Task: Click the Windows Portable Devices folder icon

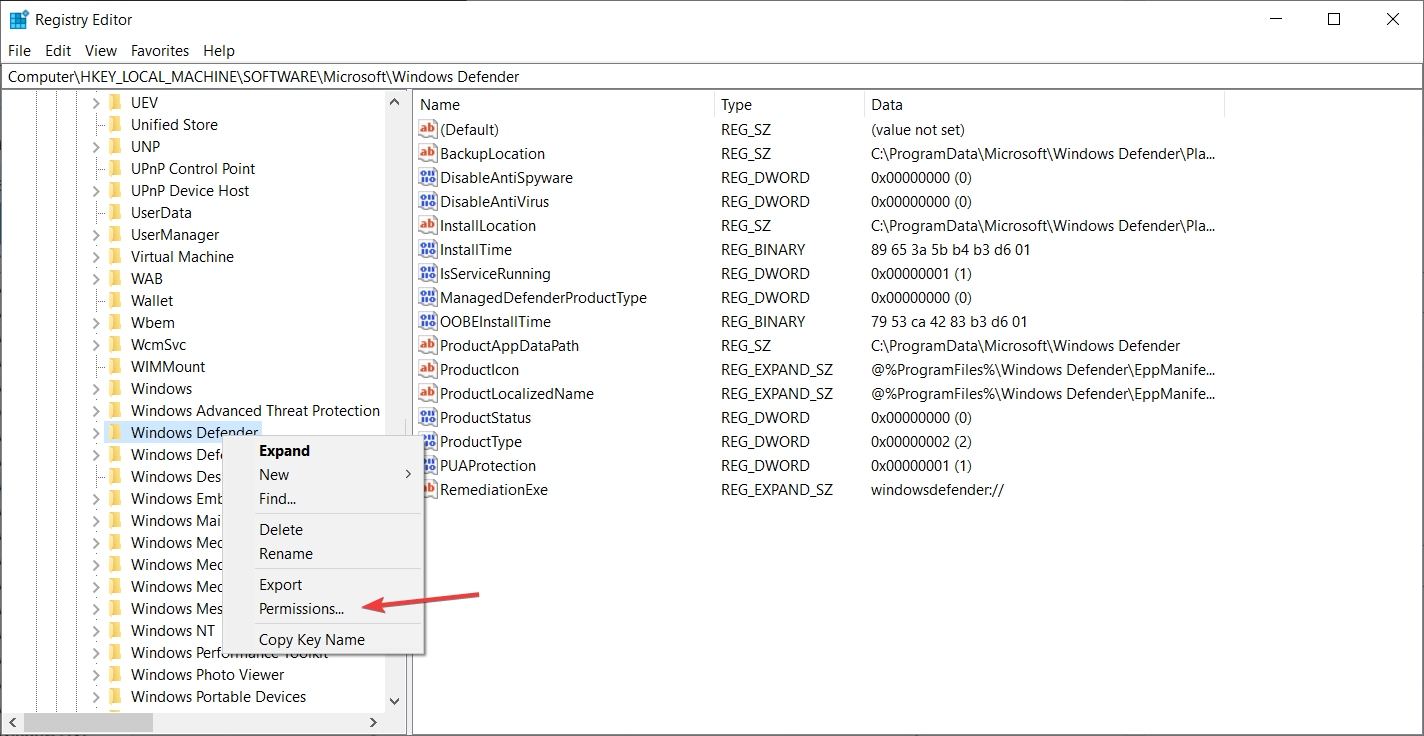Action: [115, 696]
